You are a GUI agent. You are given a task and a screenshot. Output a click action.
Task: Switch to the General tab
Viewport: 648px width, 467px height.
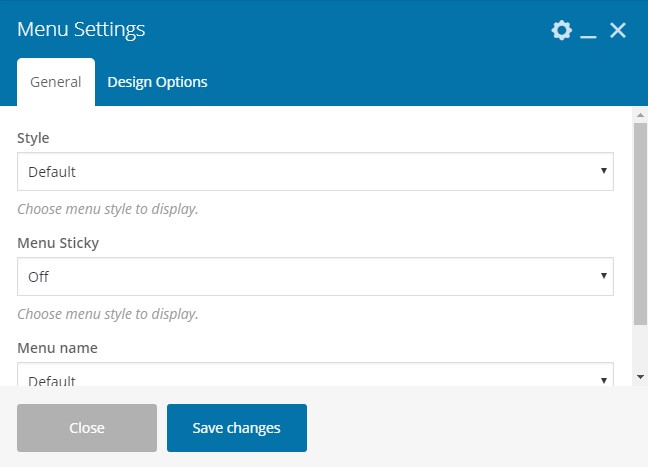coord(56,82)
